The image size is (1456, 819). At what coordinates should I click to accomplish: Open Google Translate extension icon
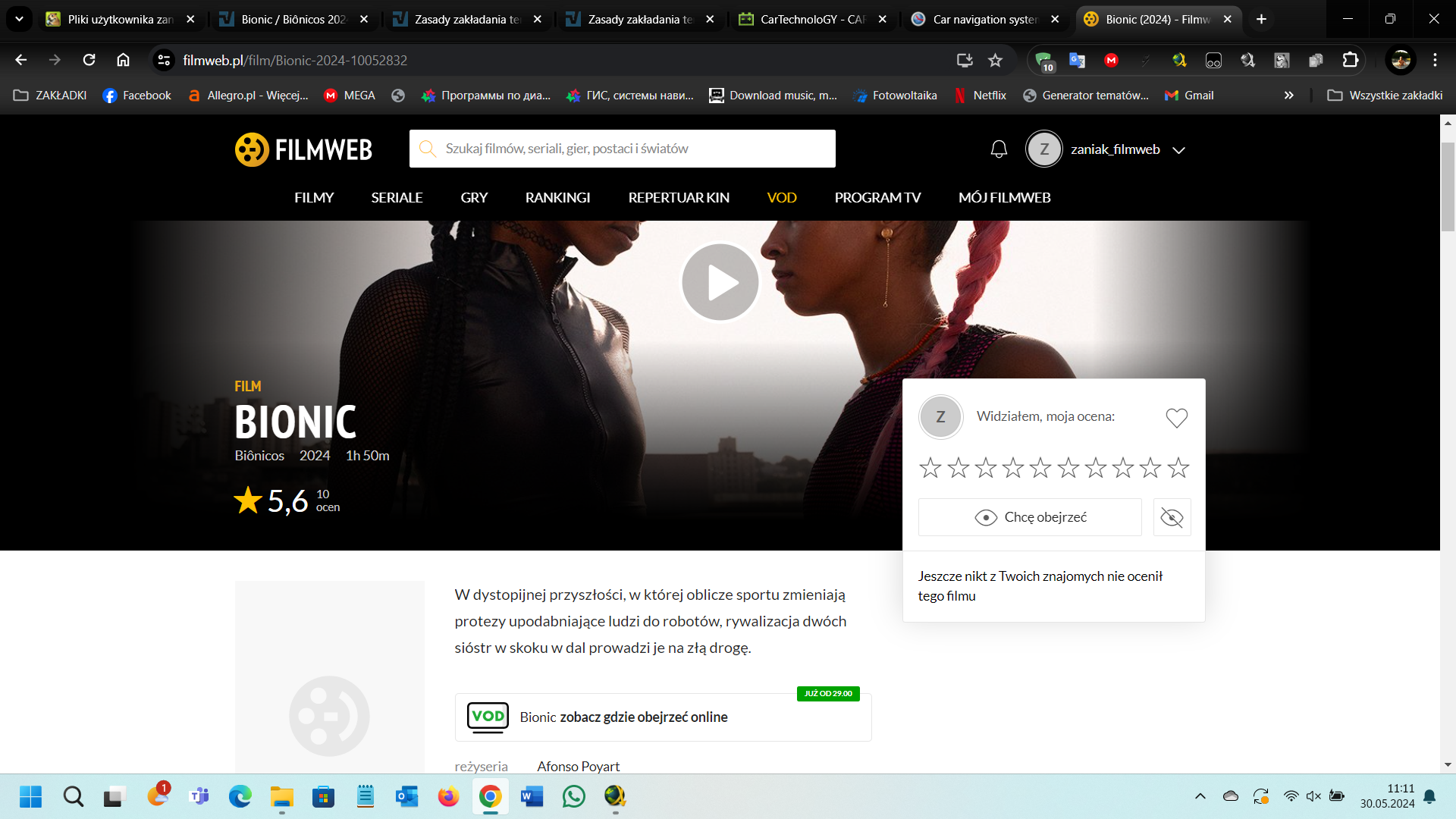(x=1077, y=60)
